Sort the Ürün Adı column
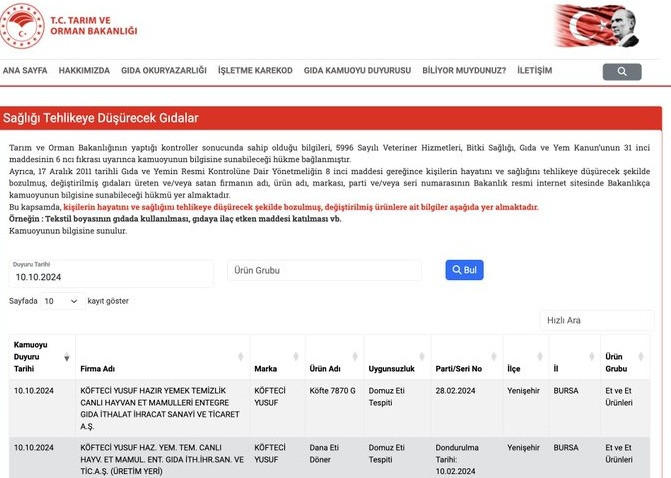671x478 pixels. click(355, 356)
